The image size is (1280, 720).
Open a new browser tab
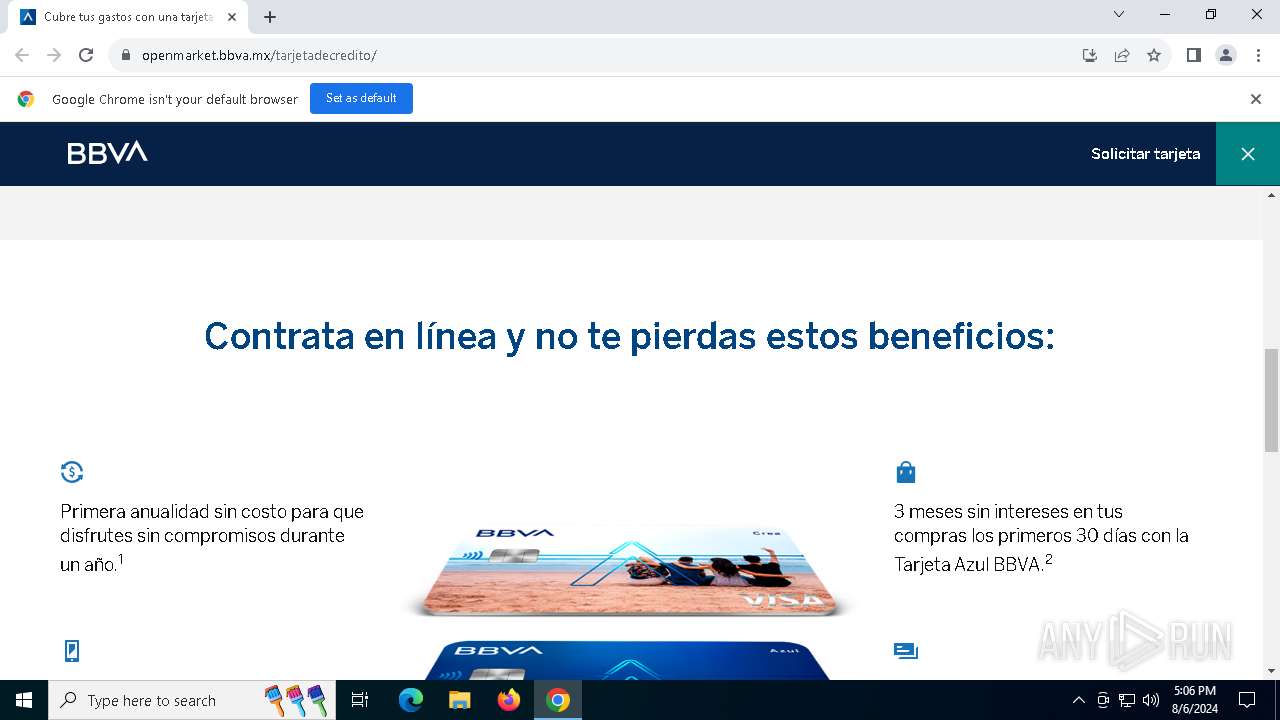pos(270,17)
